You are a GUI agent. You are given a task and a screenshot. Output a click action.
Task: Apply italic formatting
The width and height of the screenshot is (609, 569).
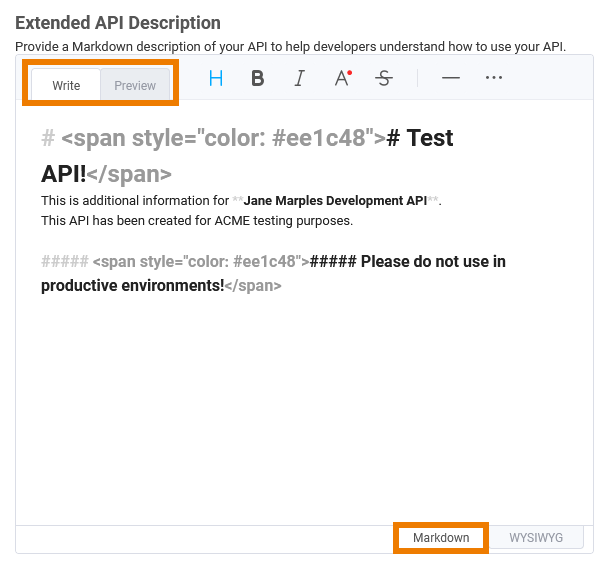pyautogui.click(x=299, y=79)
